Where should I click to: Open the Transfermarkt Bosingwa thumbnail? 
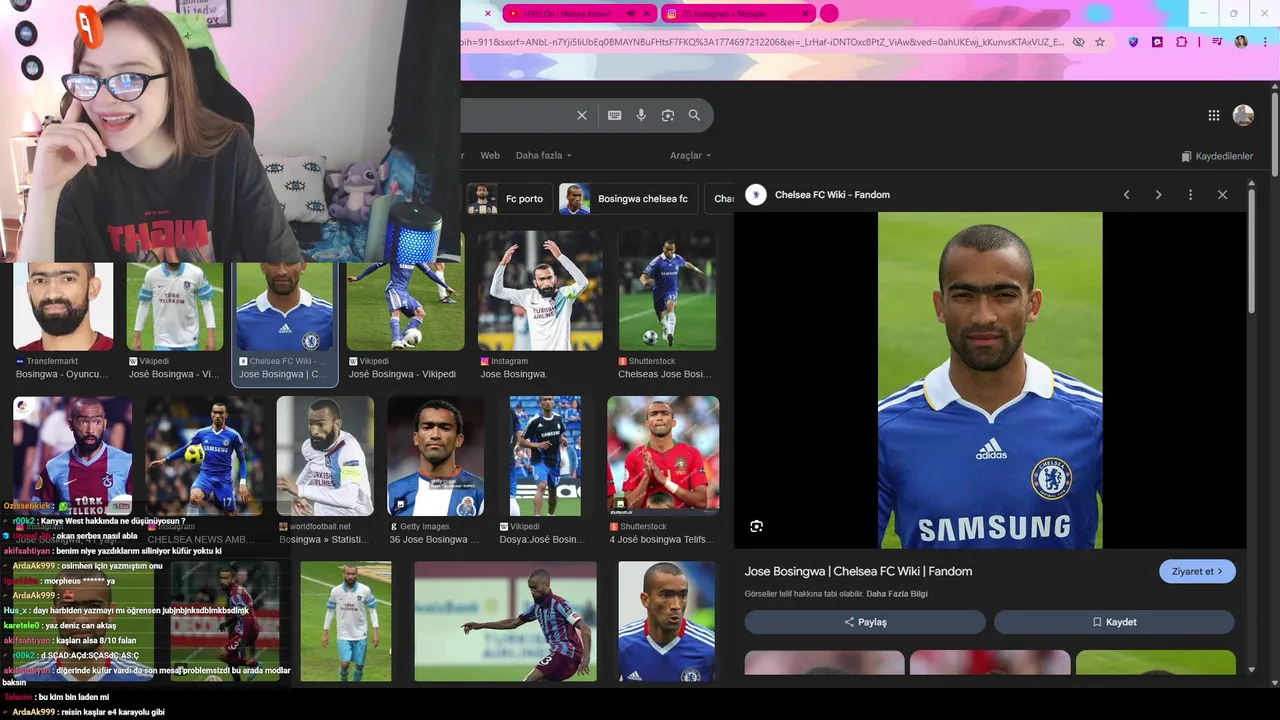pyautogui.click(x=64, y=306)
